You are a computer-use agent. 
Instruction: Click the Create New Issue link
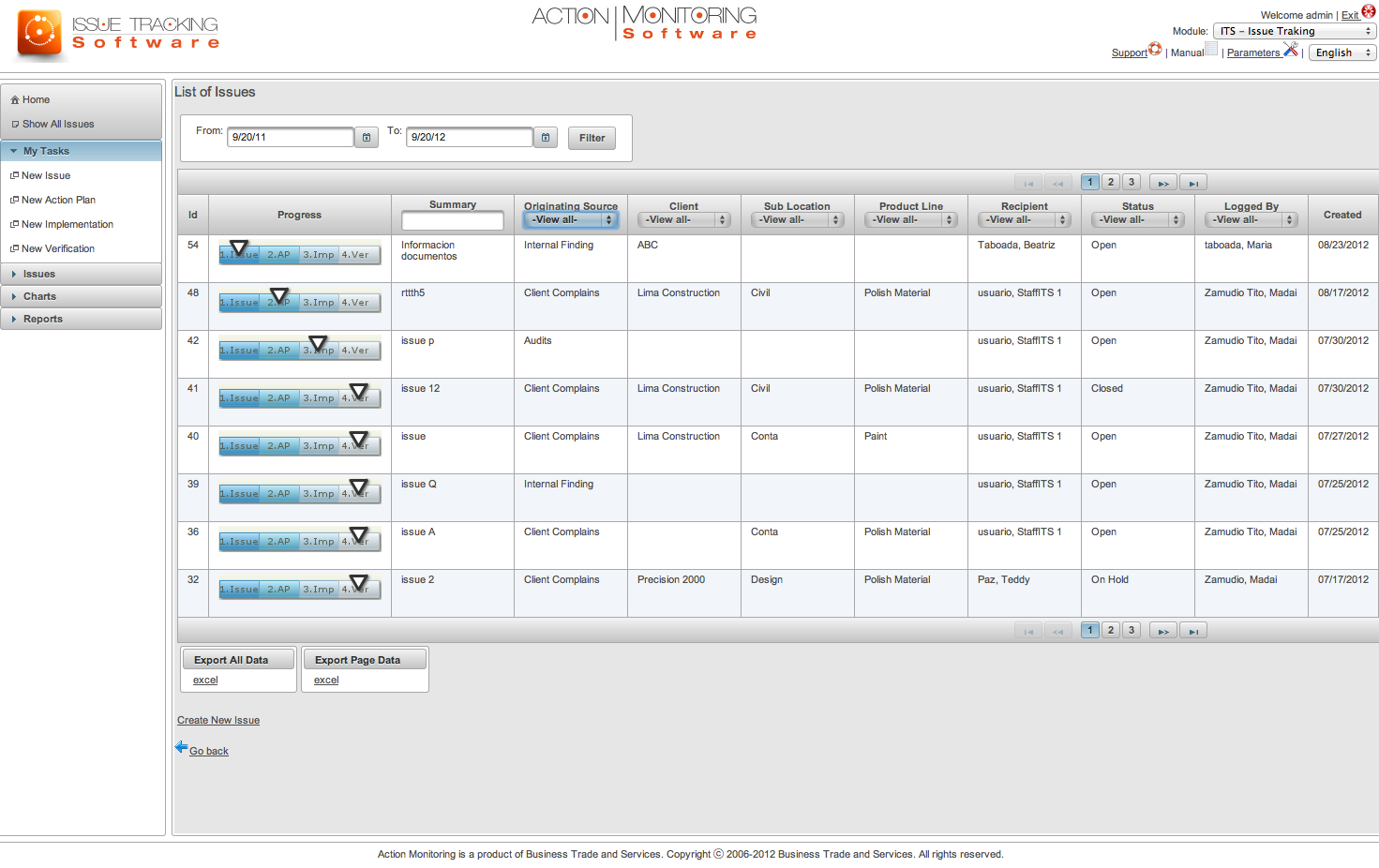(218, 720)
